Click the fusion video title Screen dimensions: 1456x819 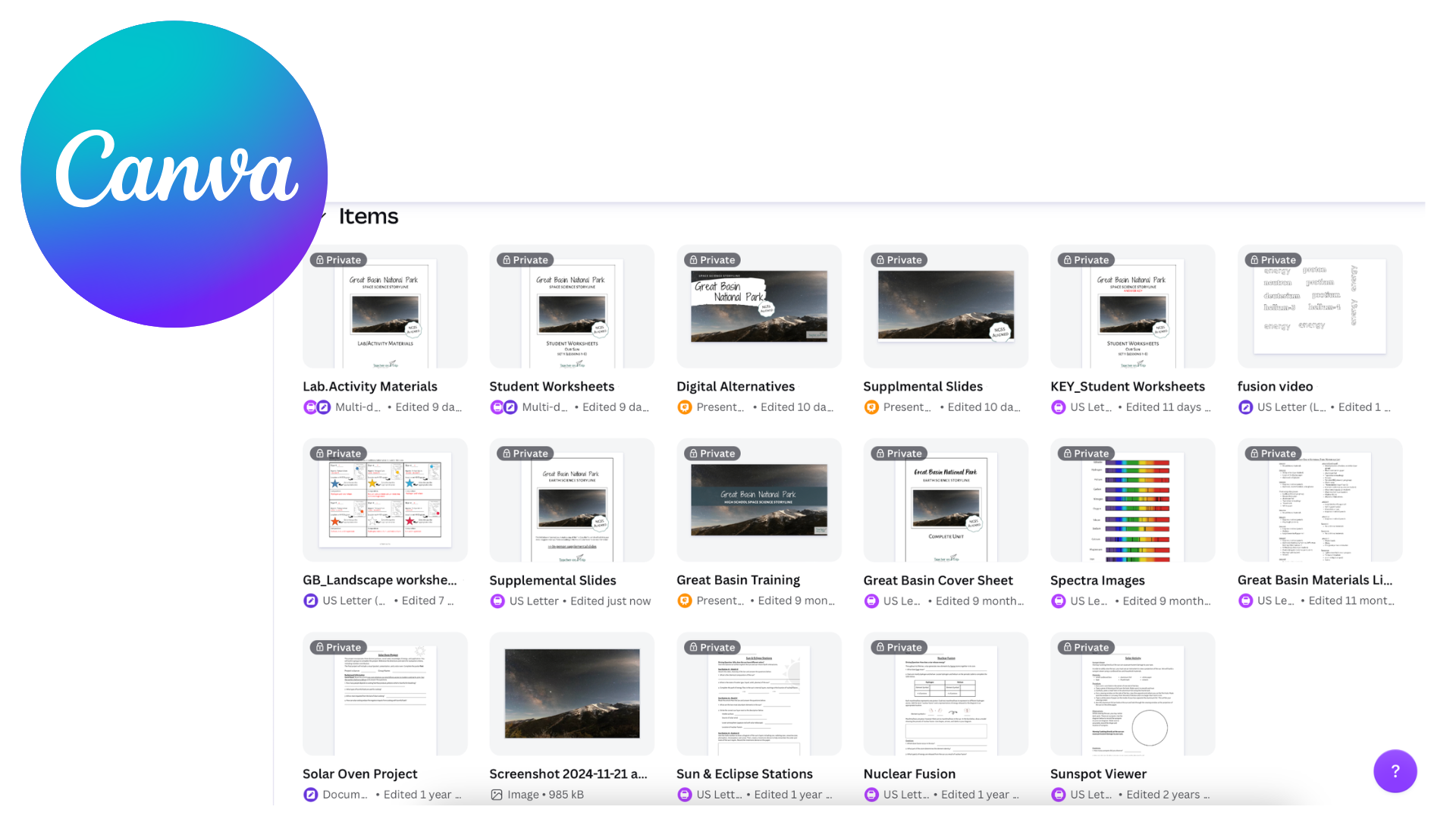coord(1275,387)
